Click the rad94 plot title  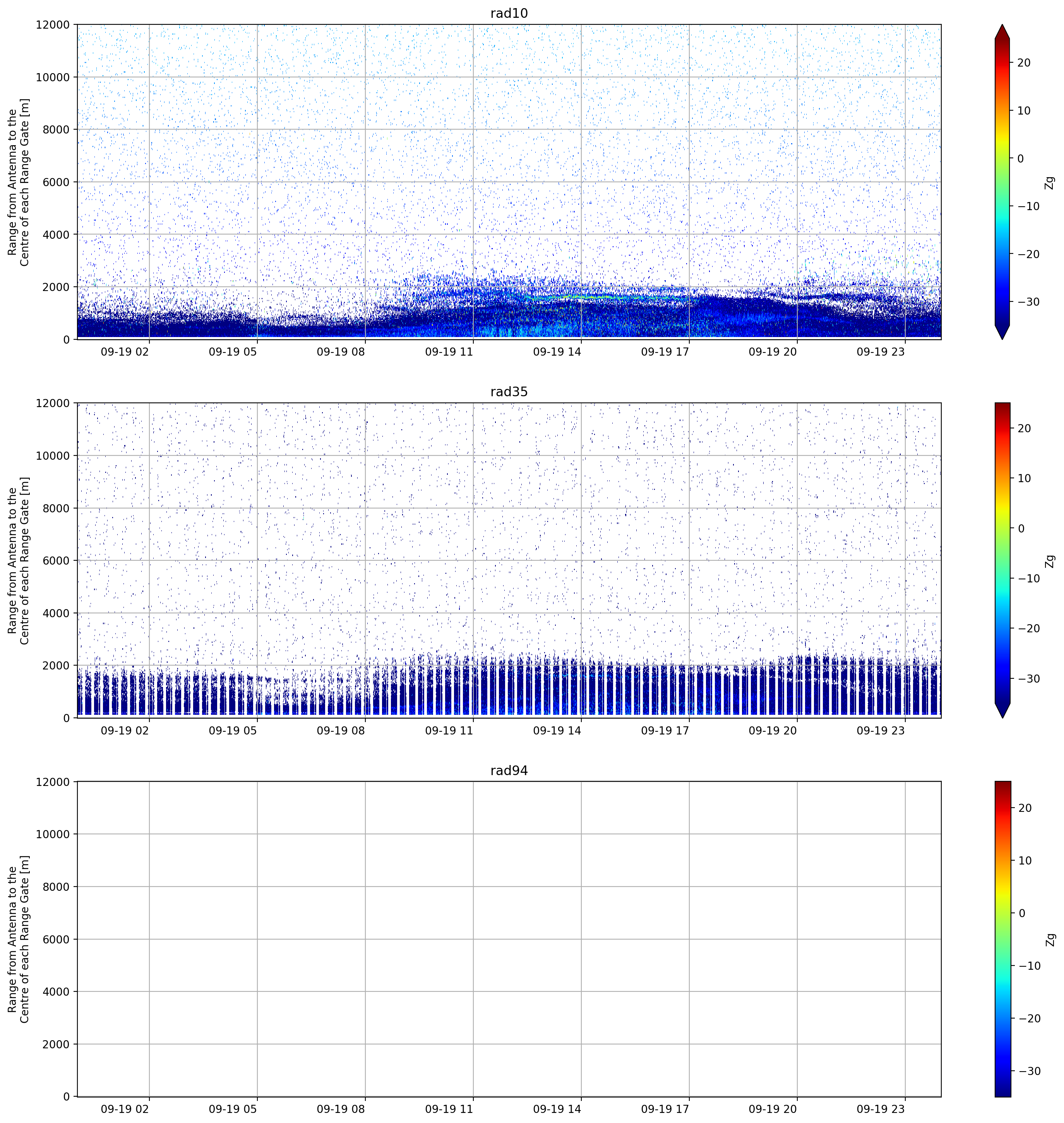coord(509,771)
